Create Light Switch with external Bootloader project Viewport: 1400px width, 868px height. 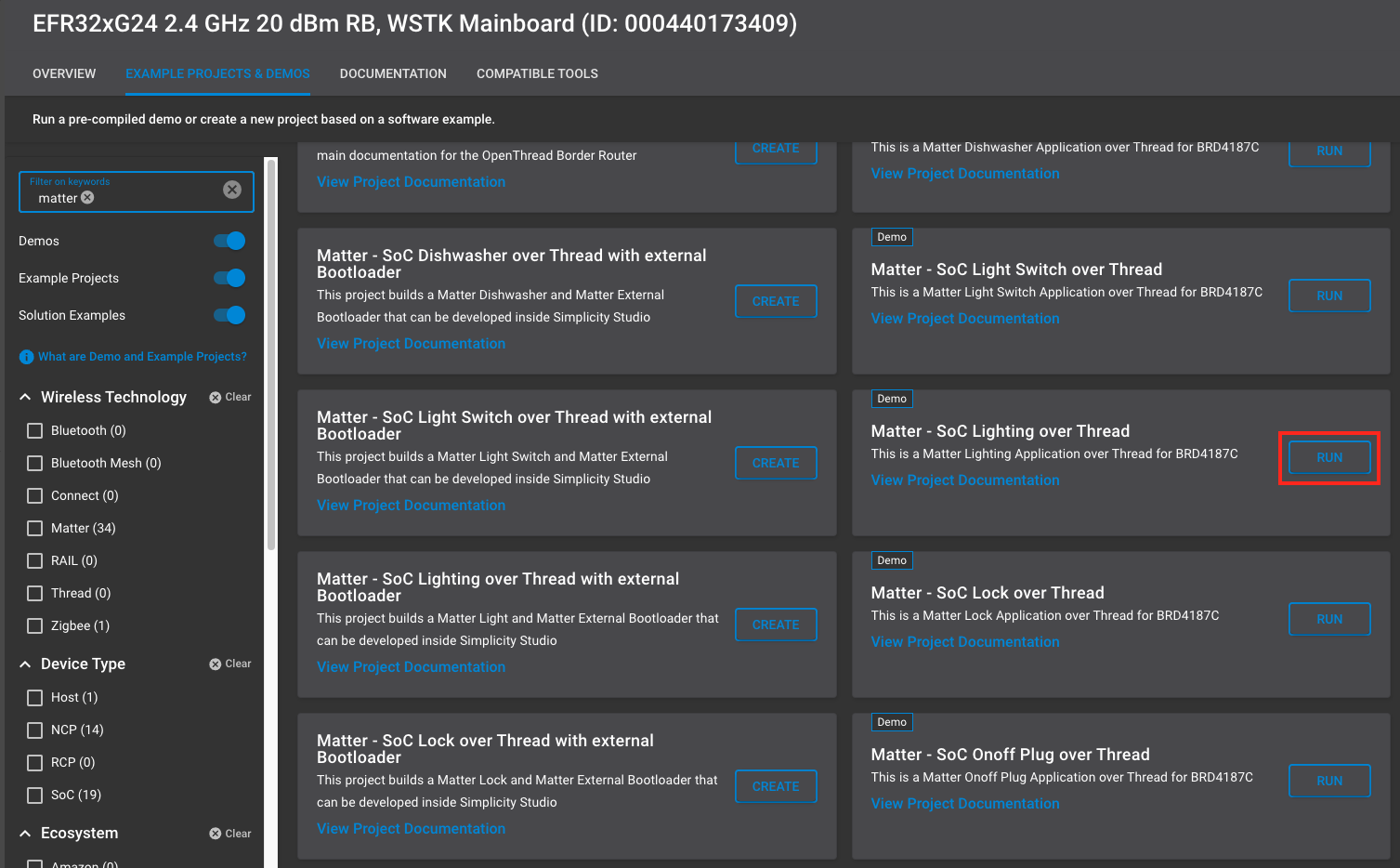click(776, 463)
